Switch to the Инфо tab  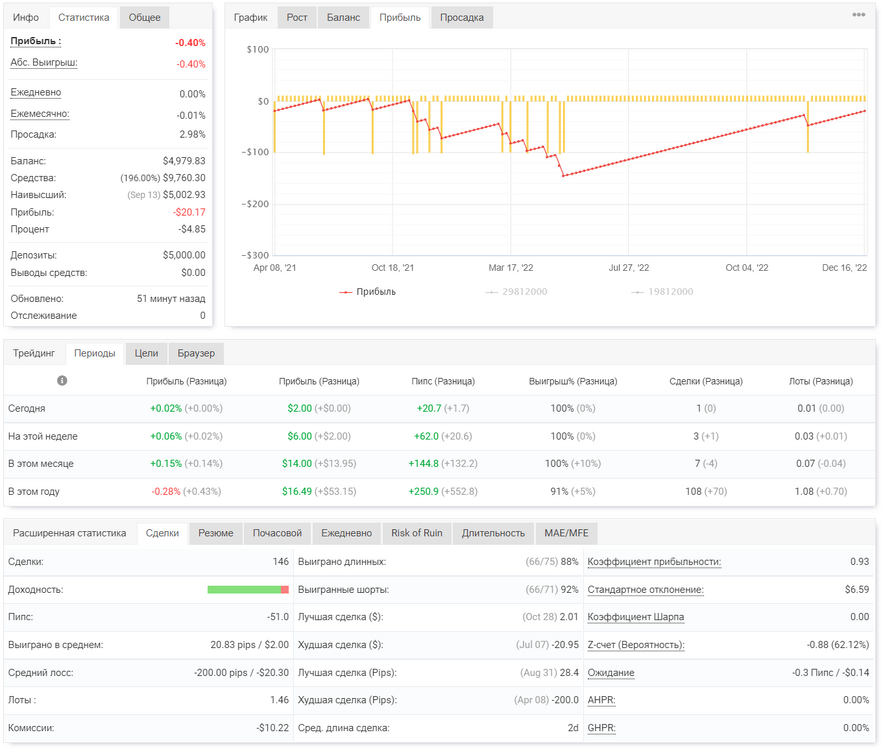[26, 17]
